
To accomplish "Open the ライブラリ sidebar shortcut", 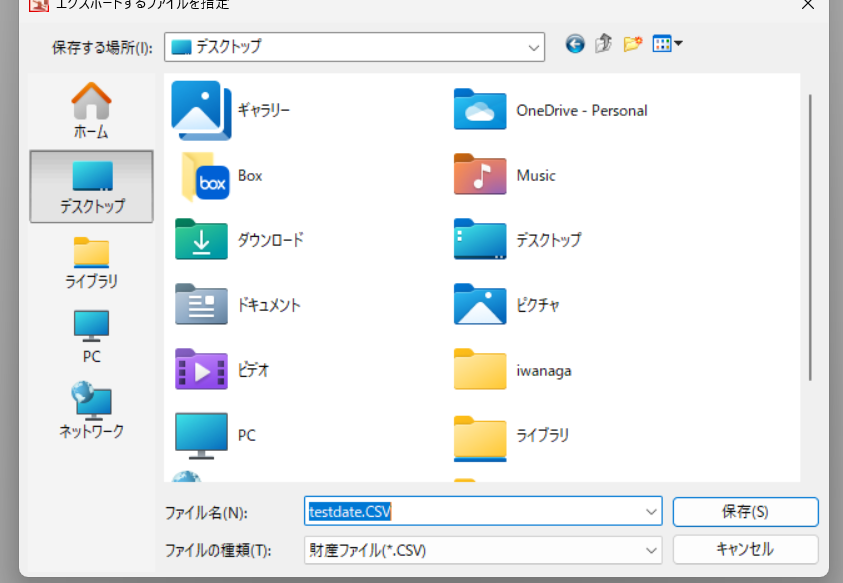I will tap(90, 262).
